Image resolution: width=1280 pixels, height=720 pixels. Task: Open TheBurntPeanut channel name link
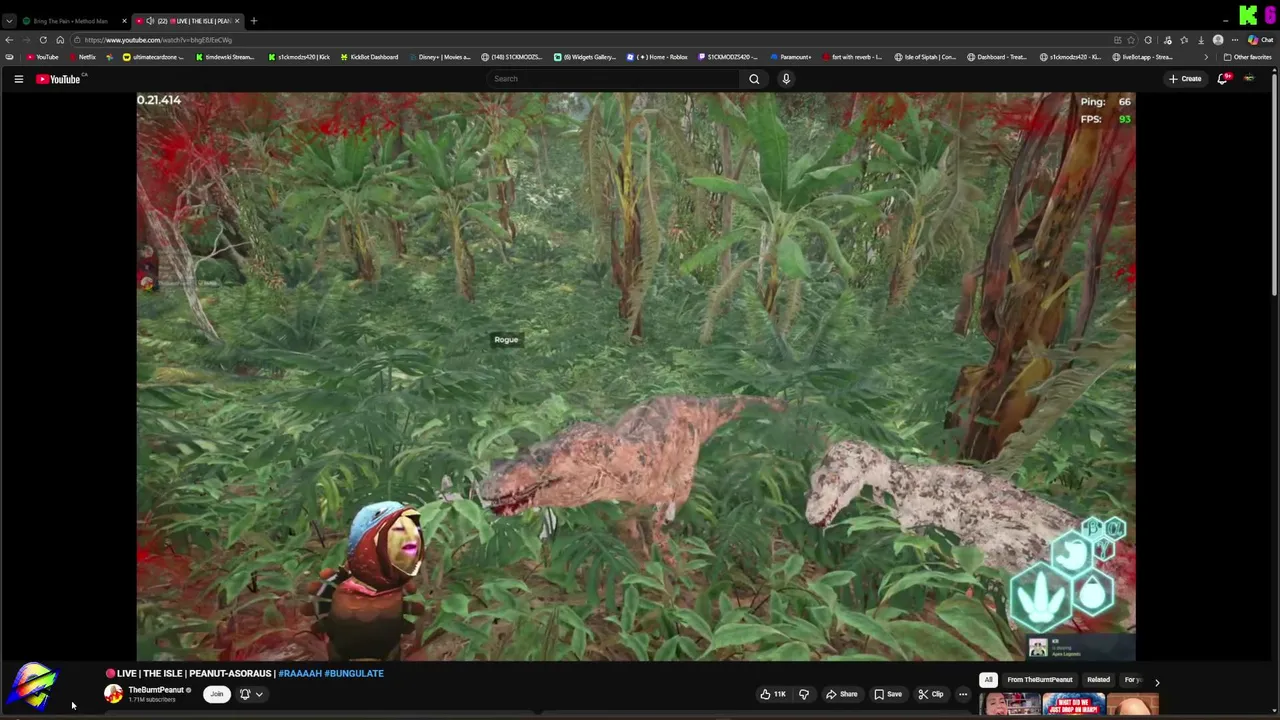(156, 690)
